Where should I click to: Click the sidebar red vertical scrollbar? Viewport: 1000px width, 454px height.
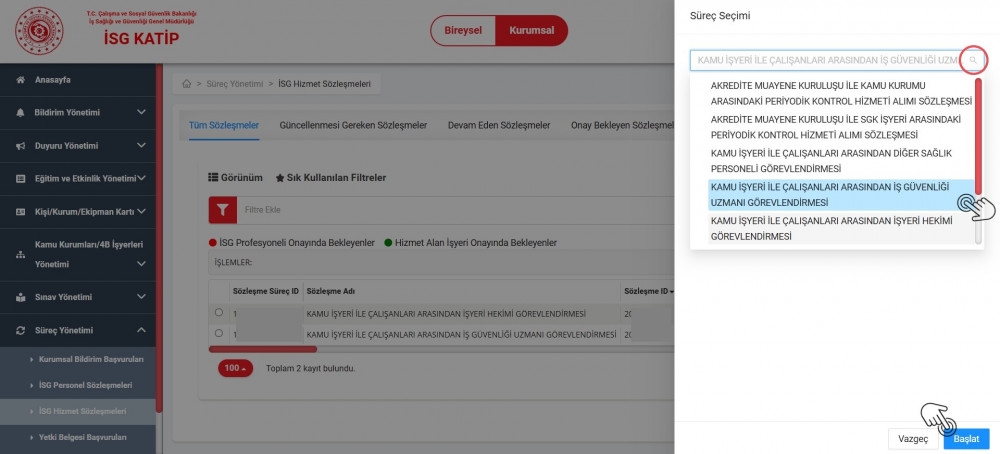click(x=159, y=238)
